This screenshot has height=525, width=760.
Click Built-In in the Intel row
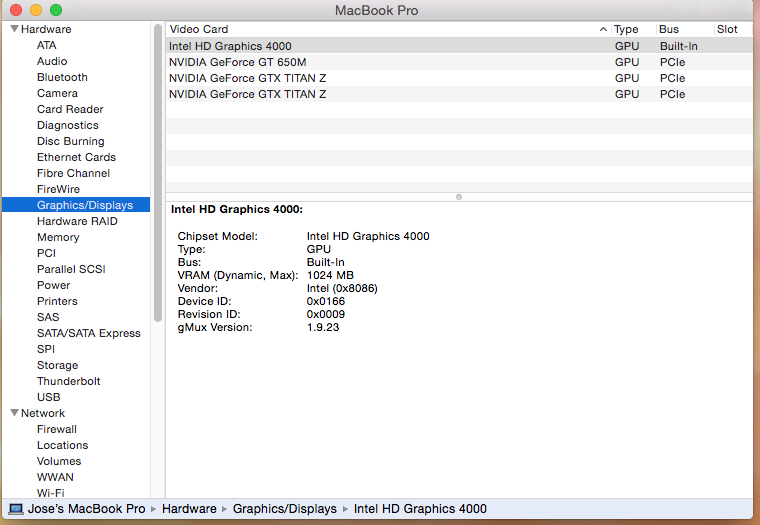679,46
